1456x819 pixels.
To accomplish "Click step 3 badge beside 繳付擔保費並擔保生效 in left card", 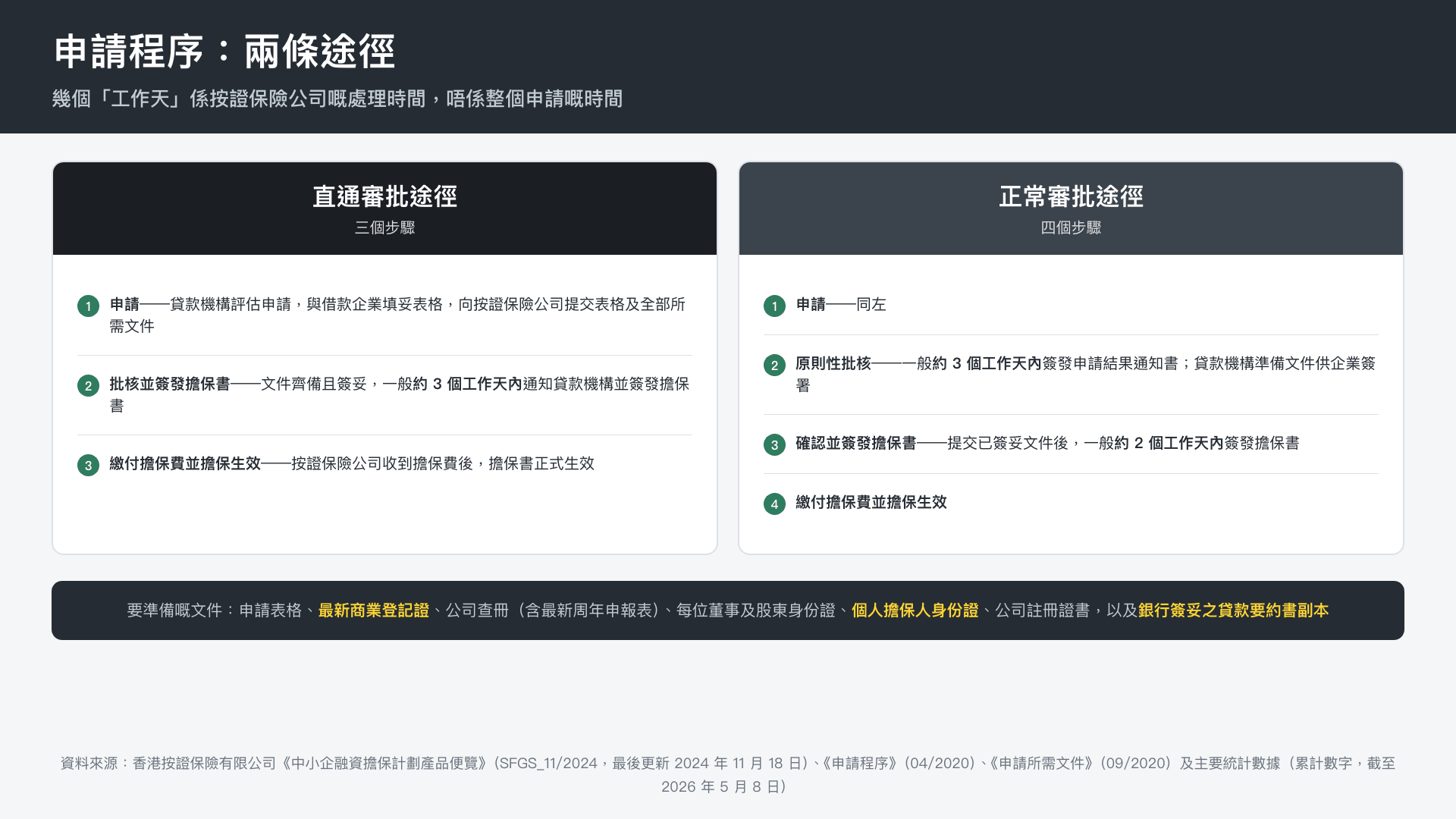I will click(x=88, y=466).
